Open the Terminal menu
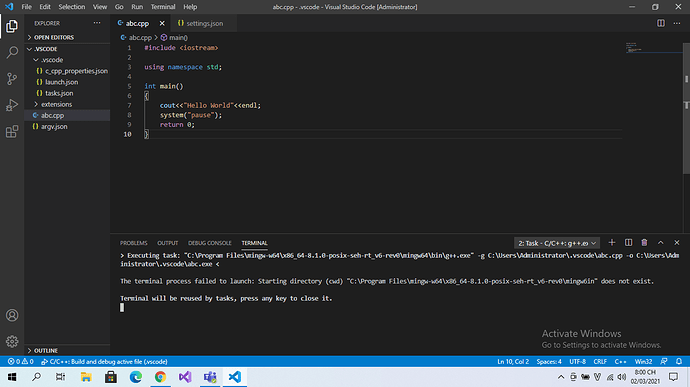The height and width of the screenshot is (387, 690). 163,7
